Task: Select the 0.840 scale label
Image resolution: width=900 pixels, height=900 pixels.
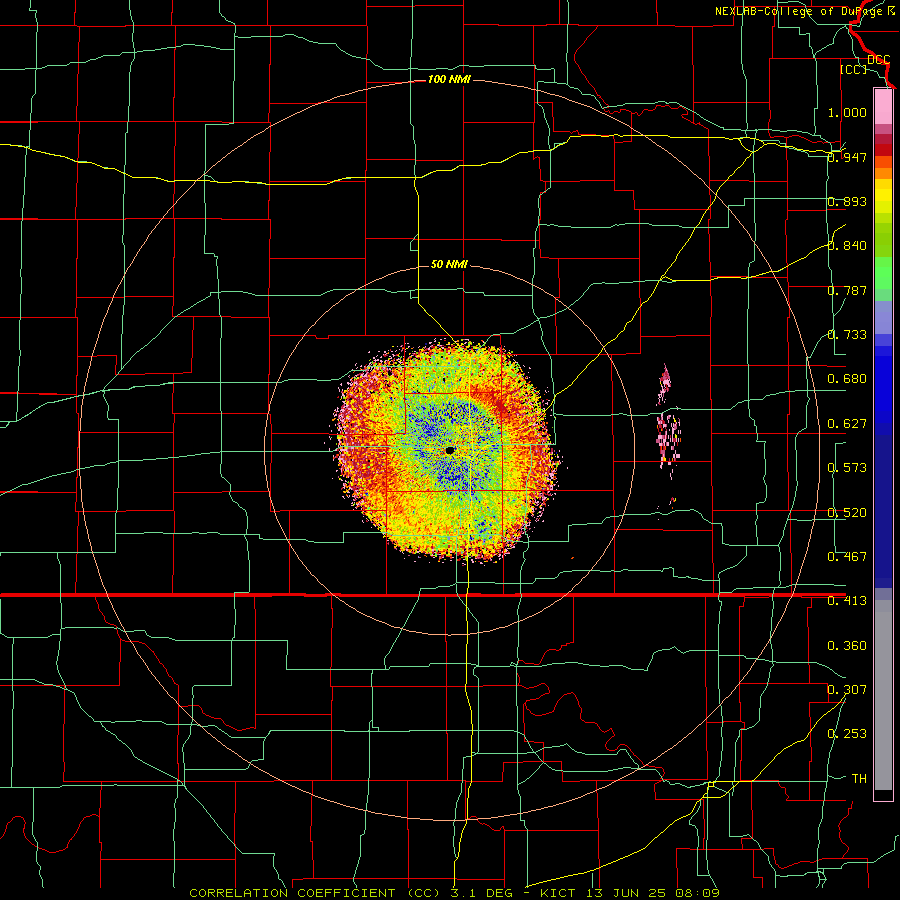Action: click(x=847, y=246)
